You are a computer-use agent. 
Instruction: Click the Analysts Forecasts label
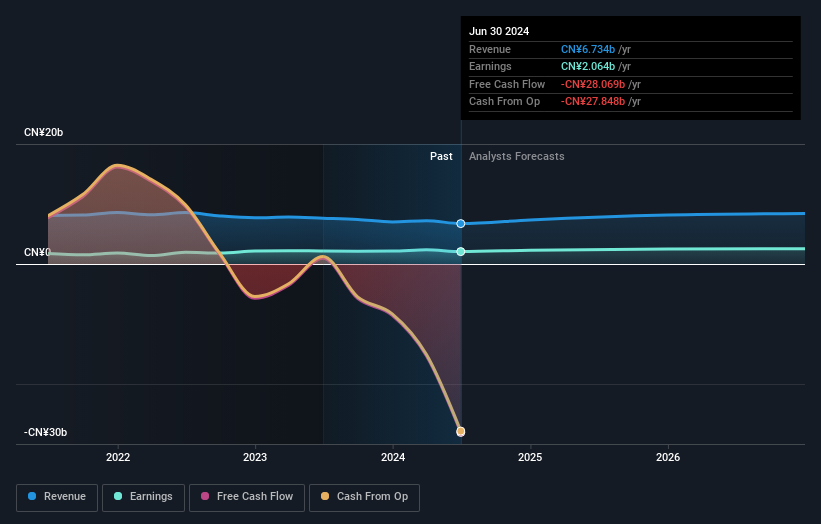click(516, 157)
